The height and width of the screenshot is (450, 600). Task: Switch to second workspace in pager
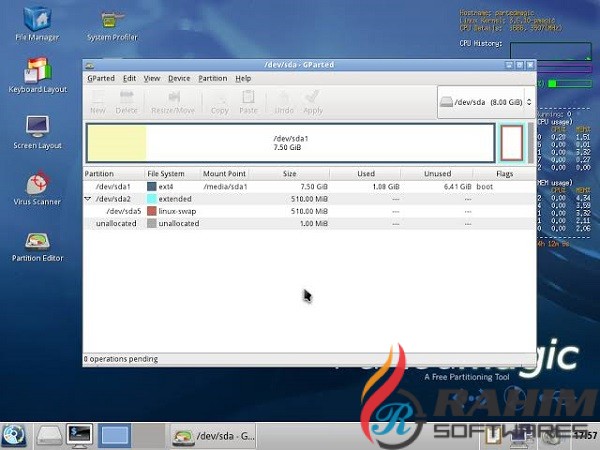click(149, 435)
